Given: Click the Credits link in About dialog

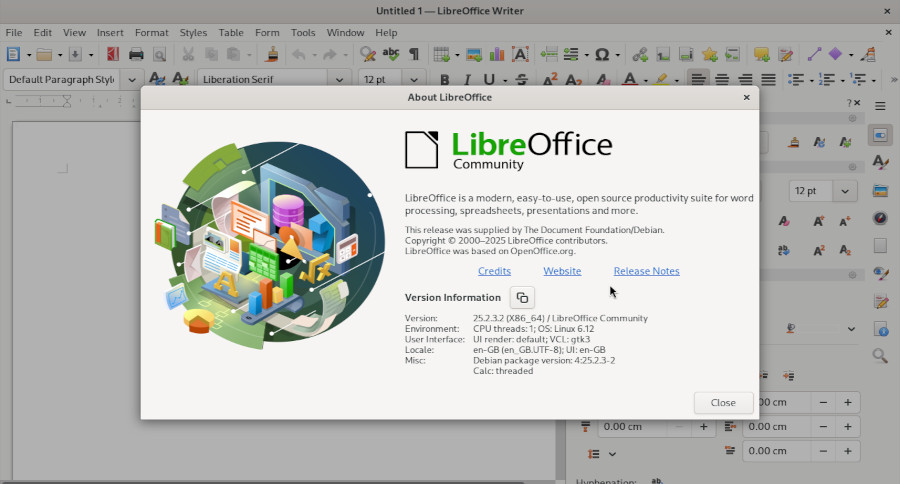Looking at the screenshot, I should 494,271.
